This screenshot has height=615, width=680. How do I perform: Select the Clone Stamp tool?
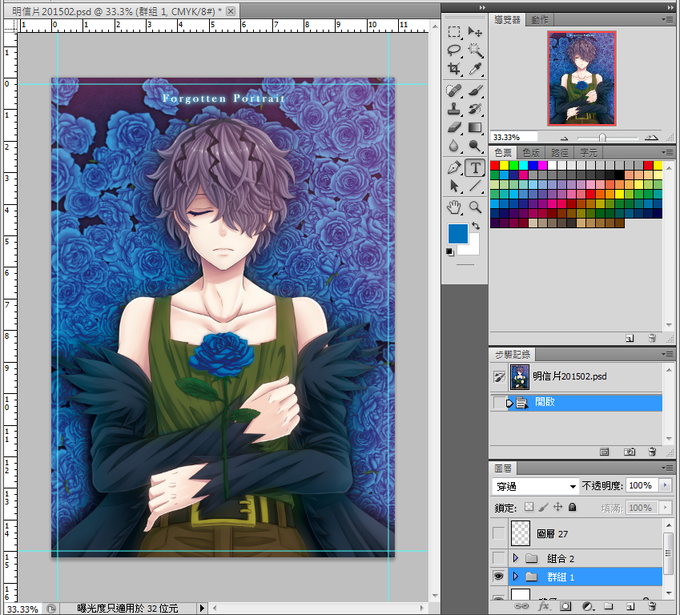point(454,109)
